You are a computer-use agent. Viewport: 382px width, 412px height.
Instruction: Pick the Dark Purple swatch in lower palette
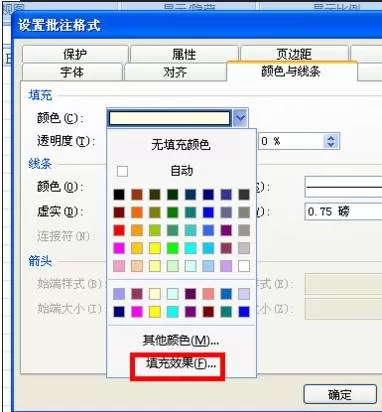coord(191,294)
